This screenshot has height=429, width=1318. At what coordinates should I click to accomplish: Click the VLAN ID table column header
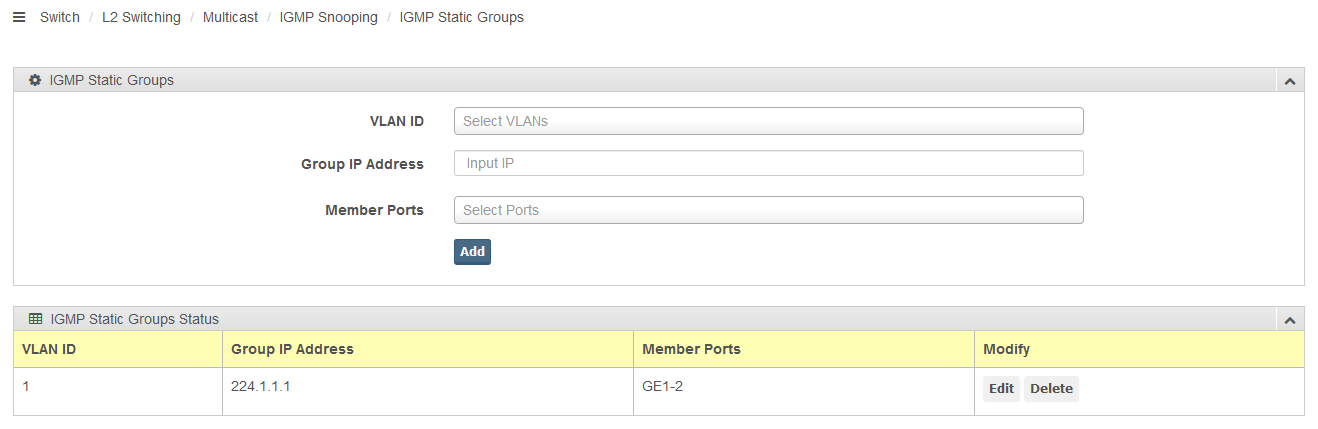coord(49,349)
